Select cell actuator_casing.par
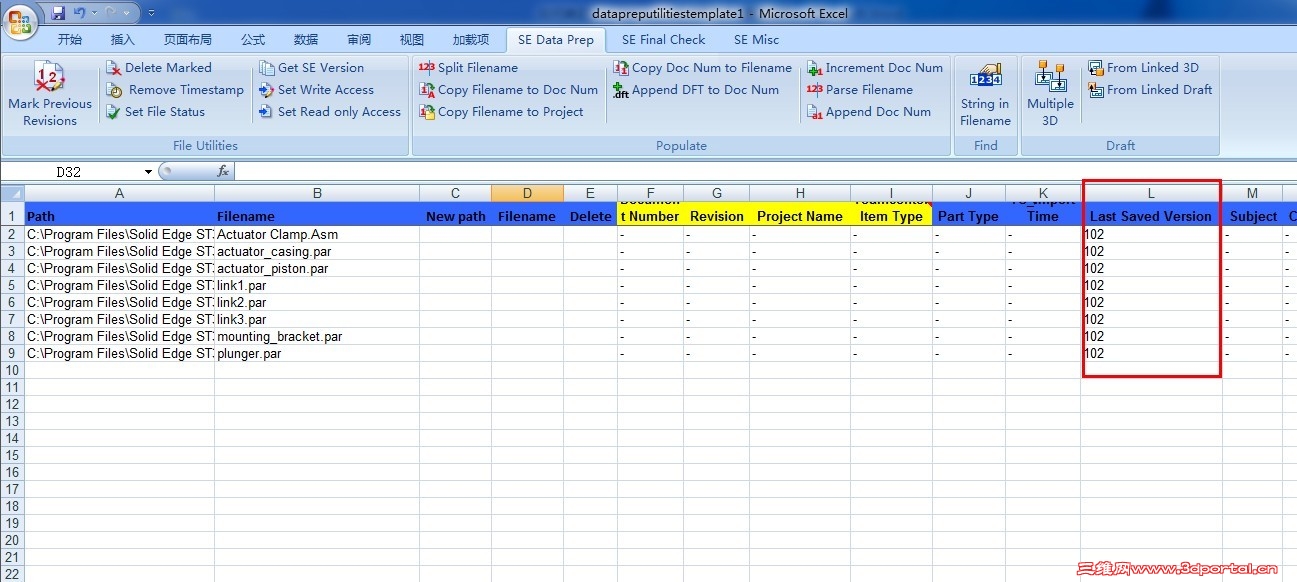 [317, 251]
